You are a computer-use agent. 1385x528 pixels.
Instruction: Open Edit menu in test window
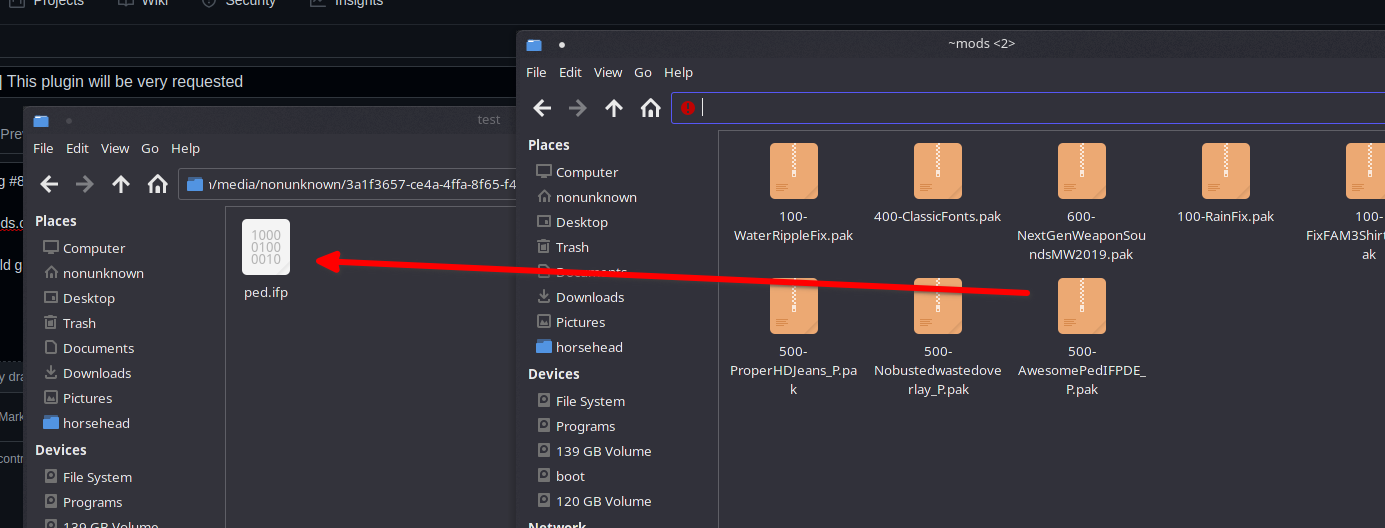pos(77,148)
